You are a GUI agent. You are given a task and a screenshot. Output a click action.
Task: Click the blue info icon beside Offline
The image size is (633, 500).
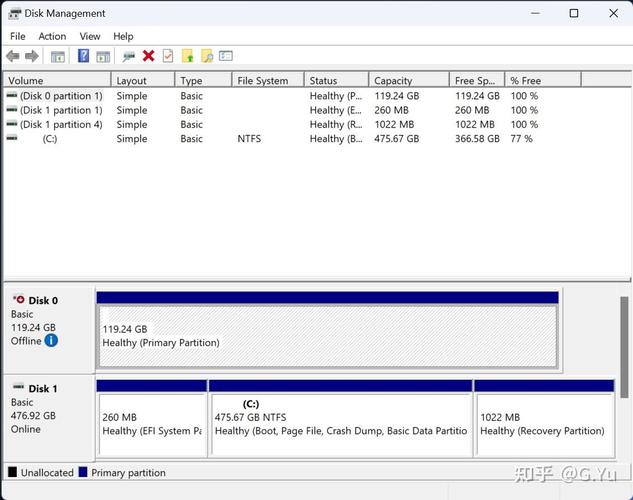pyautogui.click(x=51, y=340)
